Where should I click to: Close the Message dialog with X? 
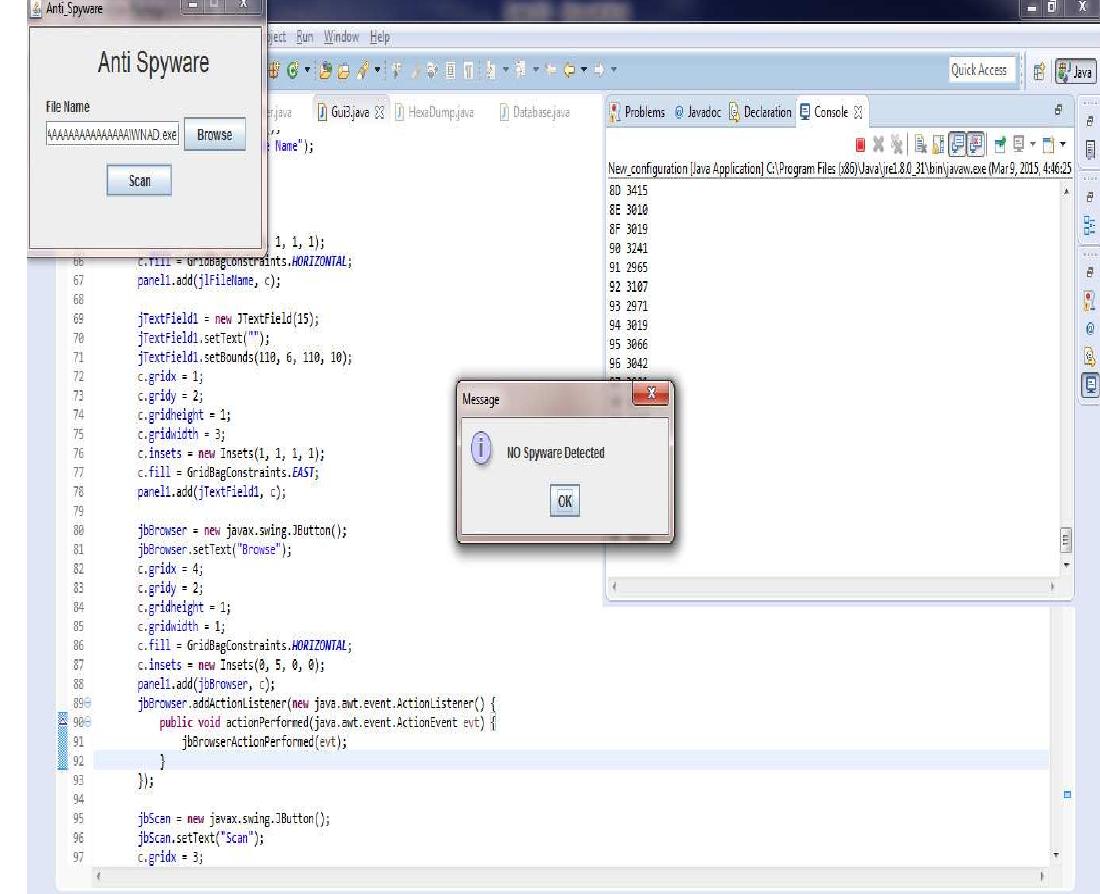click(651, 393)
